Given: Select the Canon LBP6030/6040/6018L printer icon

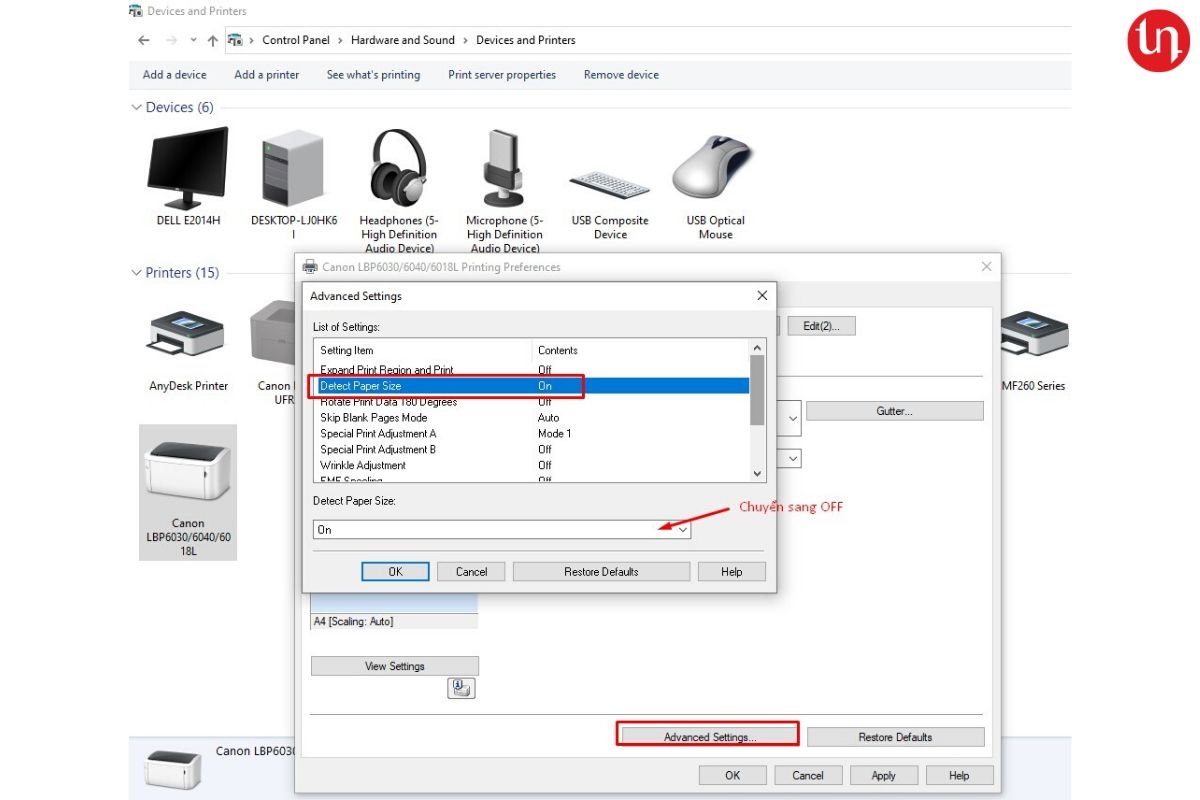Looking at the screenshot, I should [x=188, y=470].
